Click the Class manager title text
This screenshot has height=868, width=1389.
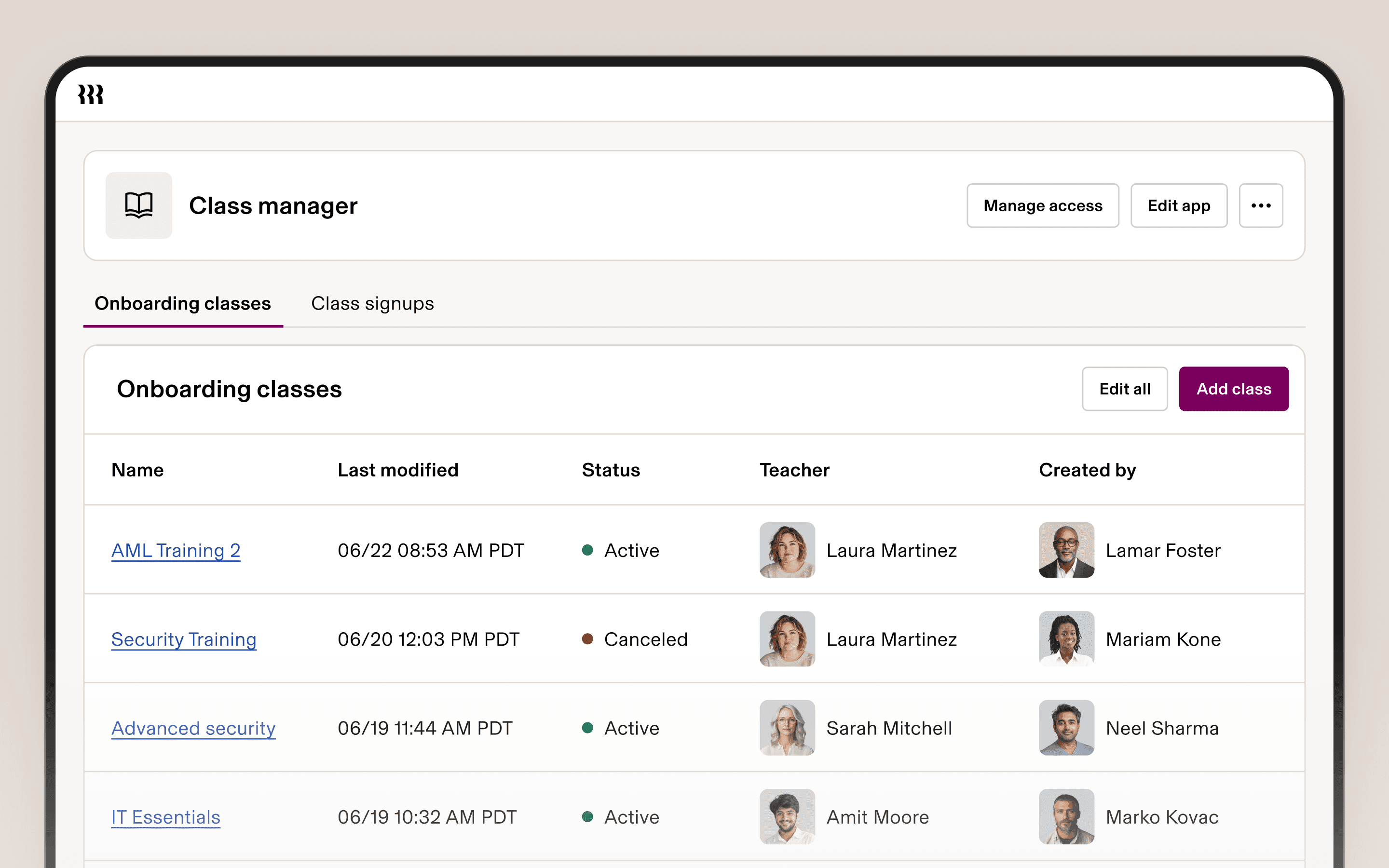(273, 205)
